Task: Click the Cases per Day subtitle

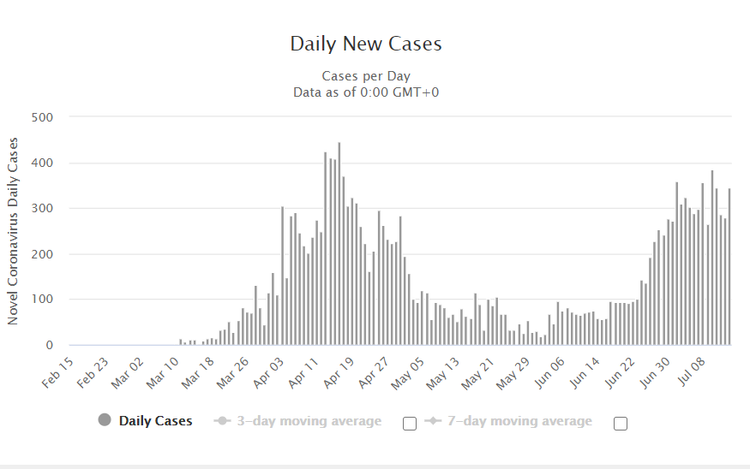Action: [x=366, y=76]
